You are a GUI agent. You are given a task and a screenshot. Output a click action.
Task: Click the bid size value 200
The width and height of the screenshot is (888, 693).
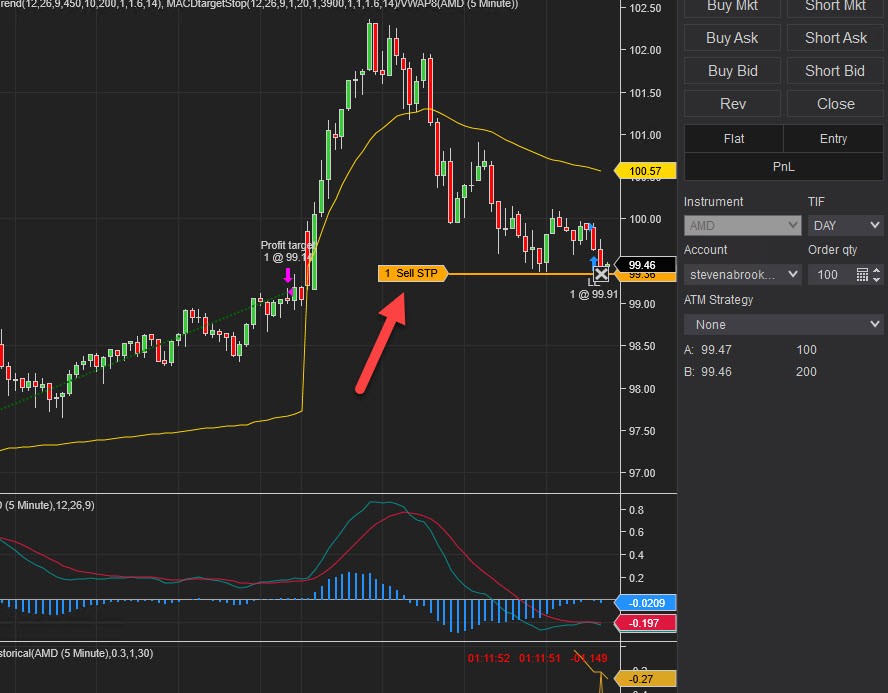[806, 372]
